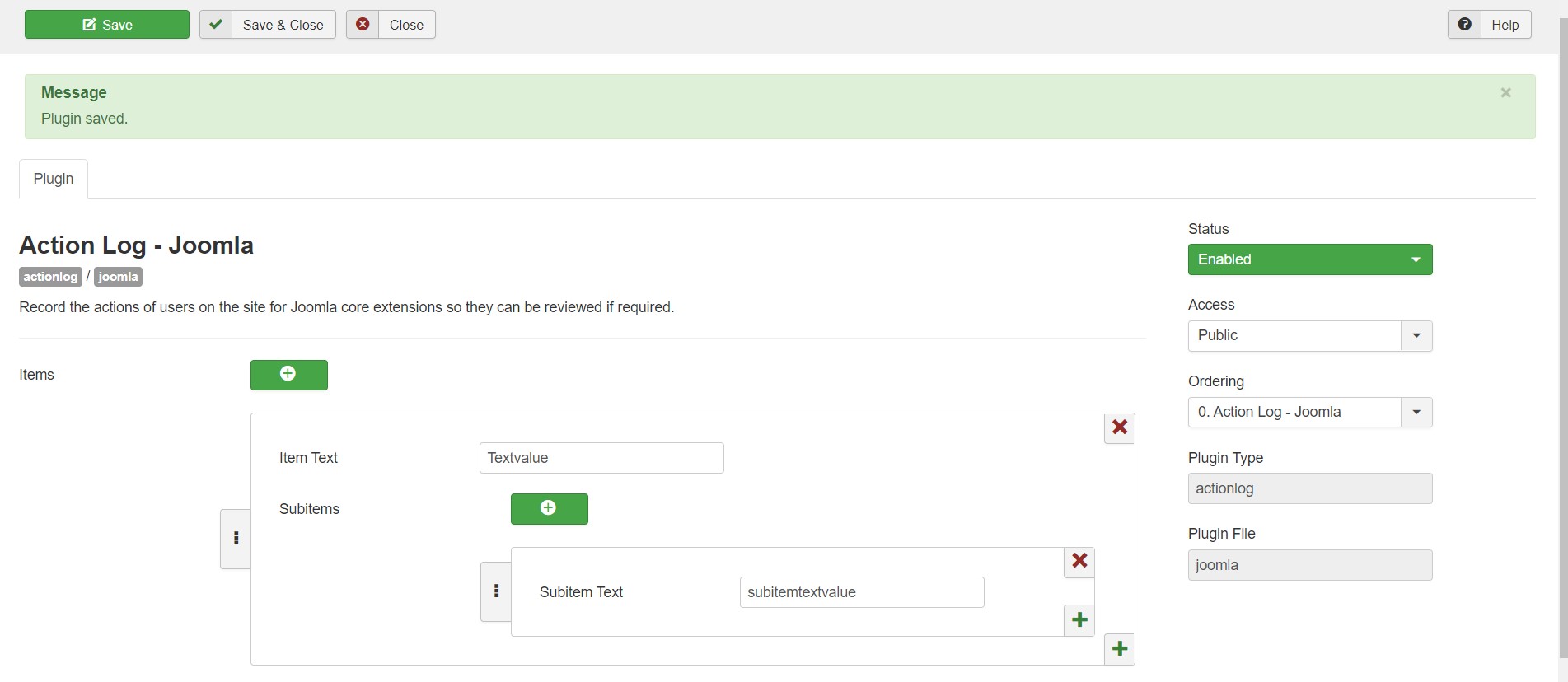Image resolution: width=1568 pixels, height=682 pixels.
Task: Click the joomla label badge
Action: click(118, 277)
